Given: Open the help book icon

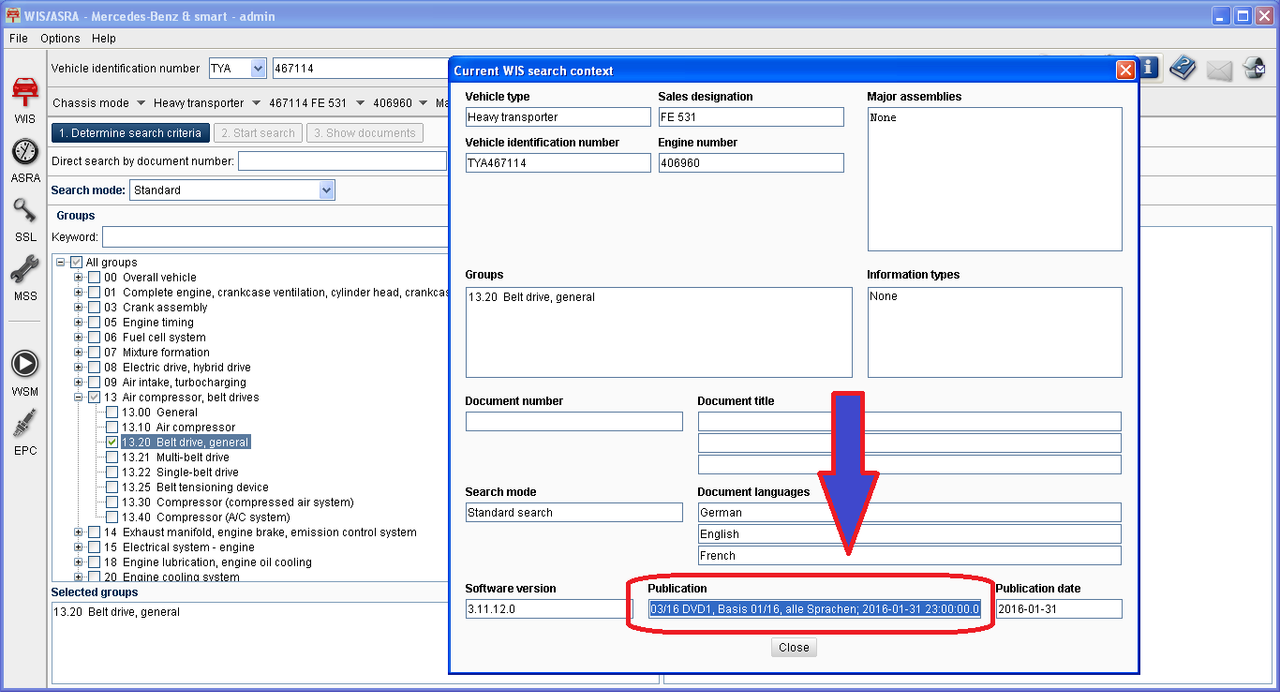Looking at the screenshot, I should 1183,68.
